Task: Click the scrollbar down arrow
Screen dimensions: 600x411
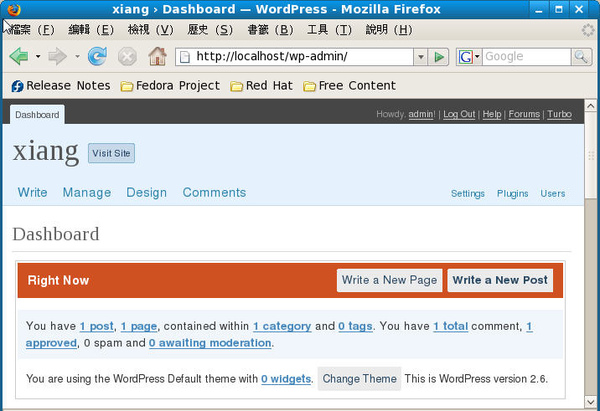Action: (x=590, y=402)
